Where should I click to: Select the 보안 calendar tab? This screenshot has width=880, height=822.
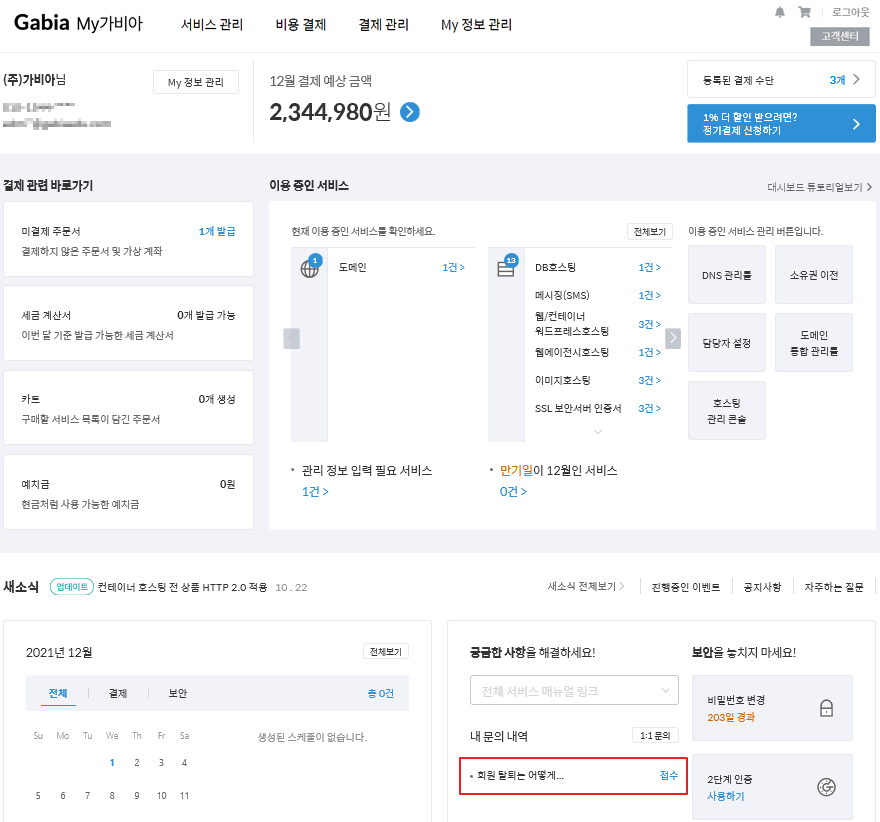178,694
